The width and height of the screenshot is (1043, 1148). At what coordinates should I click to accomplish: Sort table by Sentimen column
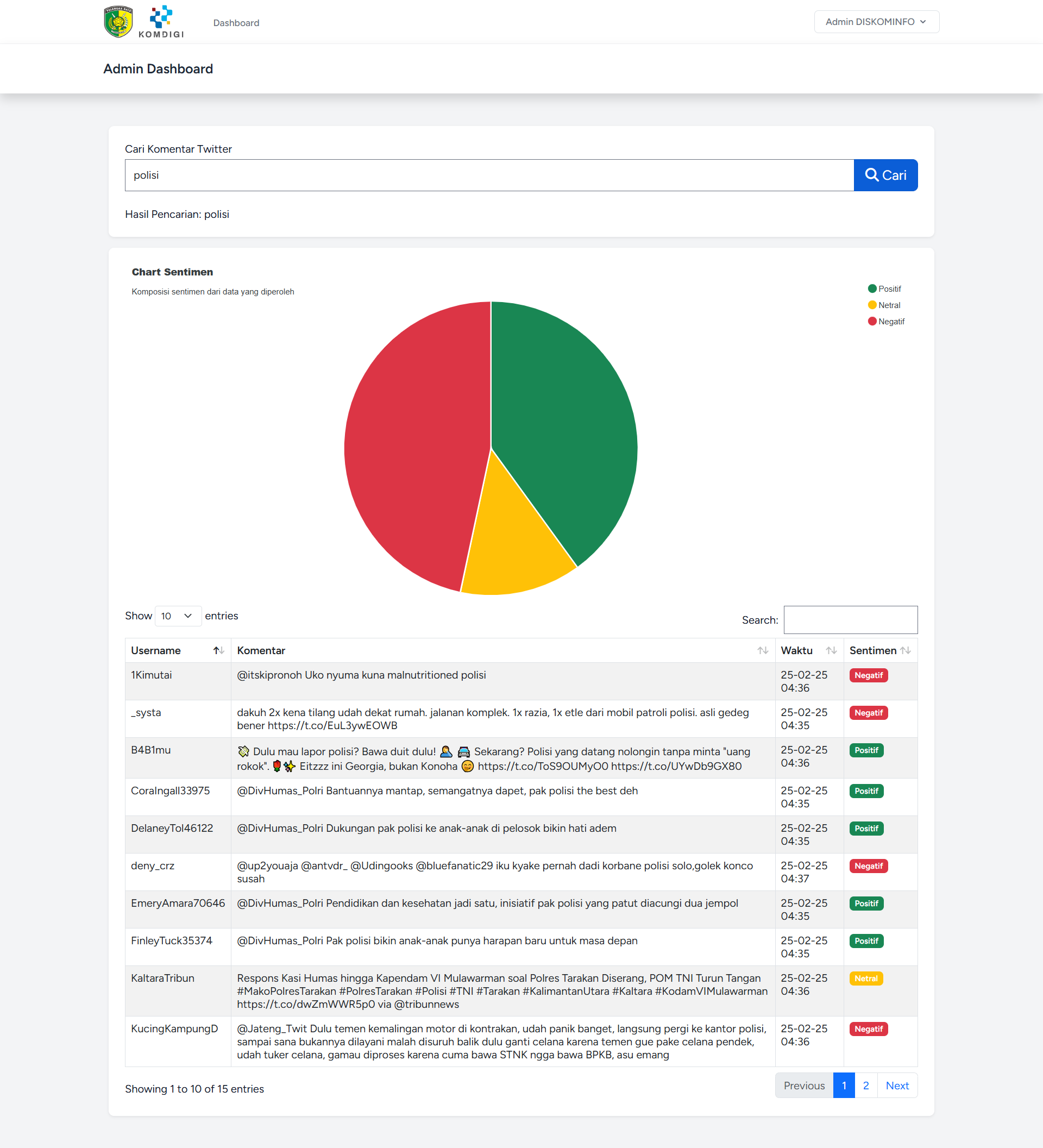(x=880, y=650)
